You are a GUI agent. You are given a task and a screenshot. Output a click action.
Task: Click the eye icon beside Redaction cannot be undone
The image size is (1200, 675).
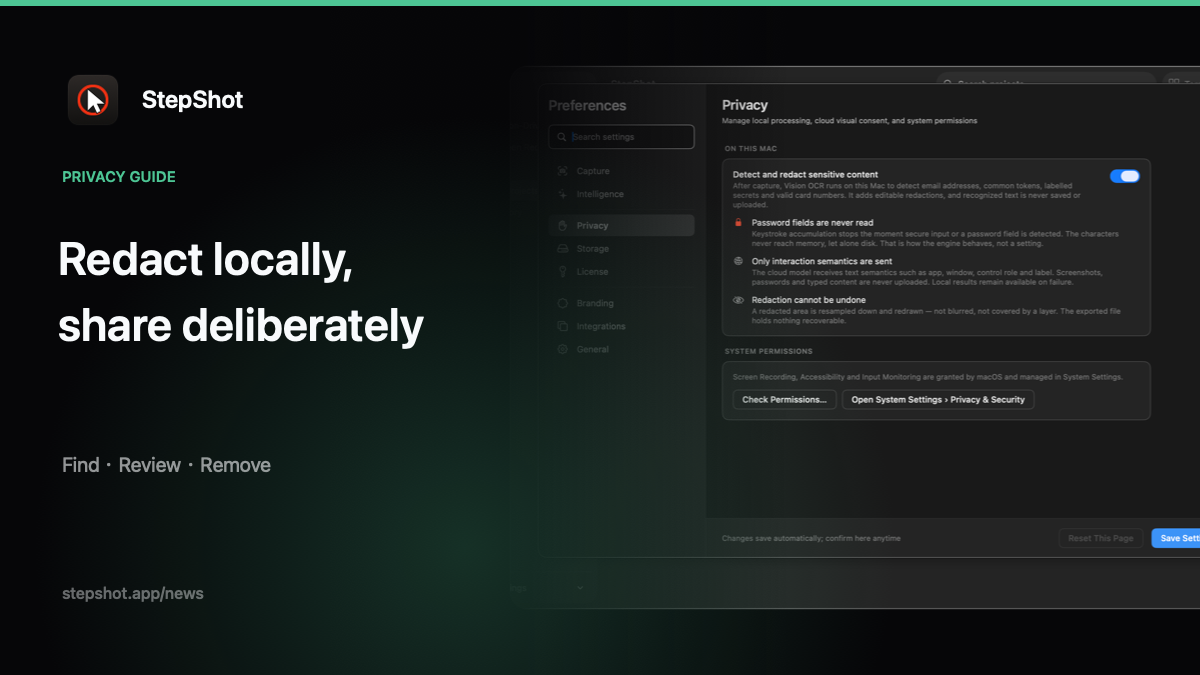(x=738, y=300)
